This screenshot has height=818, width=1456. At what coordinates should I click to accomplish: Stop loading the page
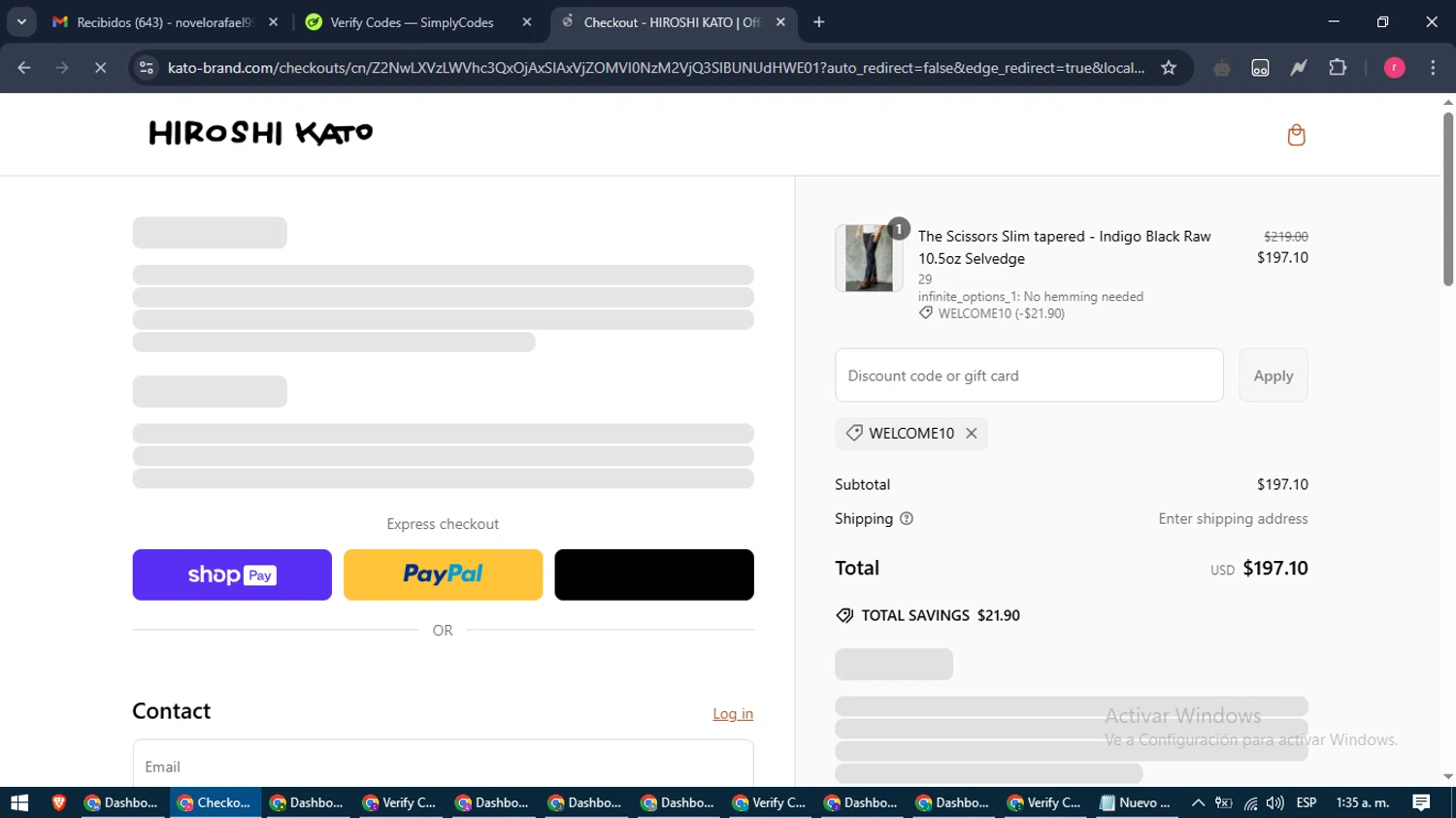(100, 68)
